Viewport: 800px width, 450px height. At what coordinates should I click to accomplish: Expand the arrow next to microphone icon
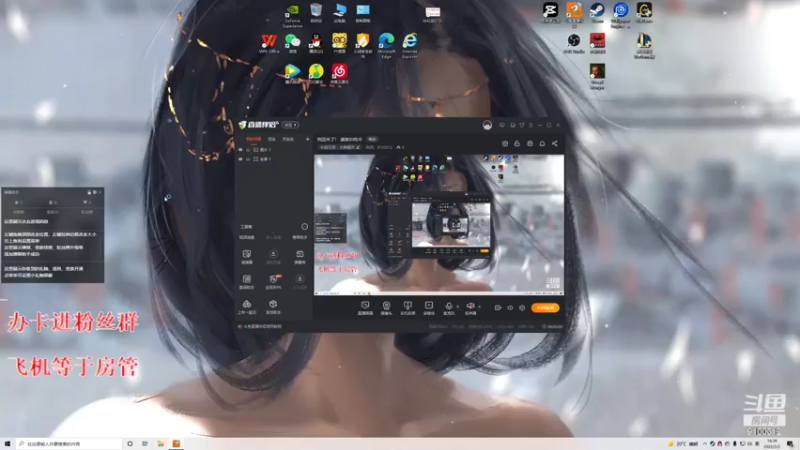click(x=457, y=307)
